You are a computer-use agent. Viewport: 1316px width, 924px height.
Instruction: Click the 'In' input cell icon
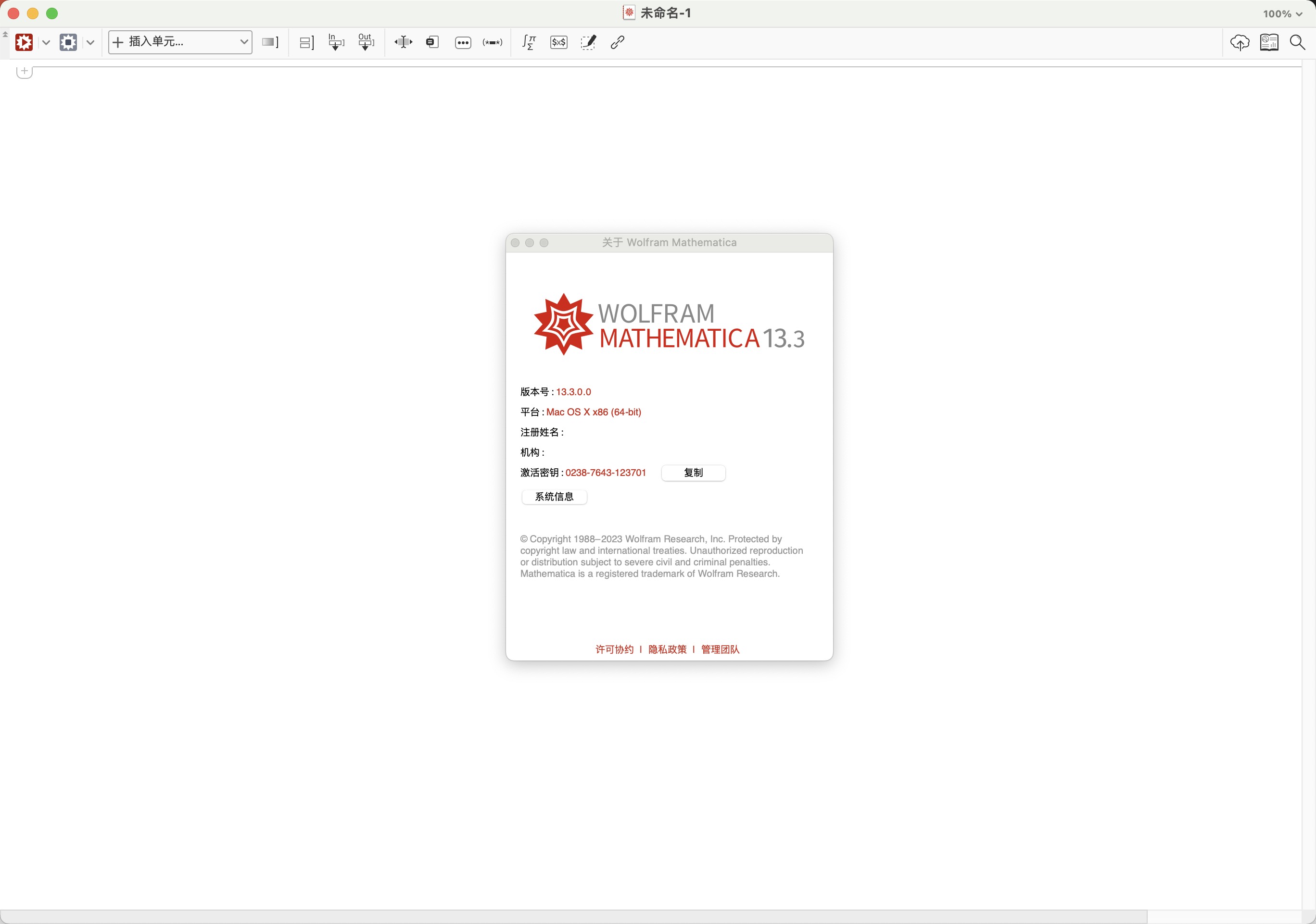[x=336, y=42]
